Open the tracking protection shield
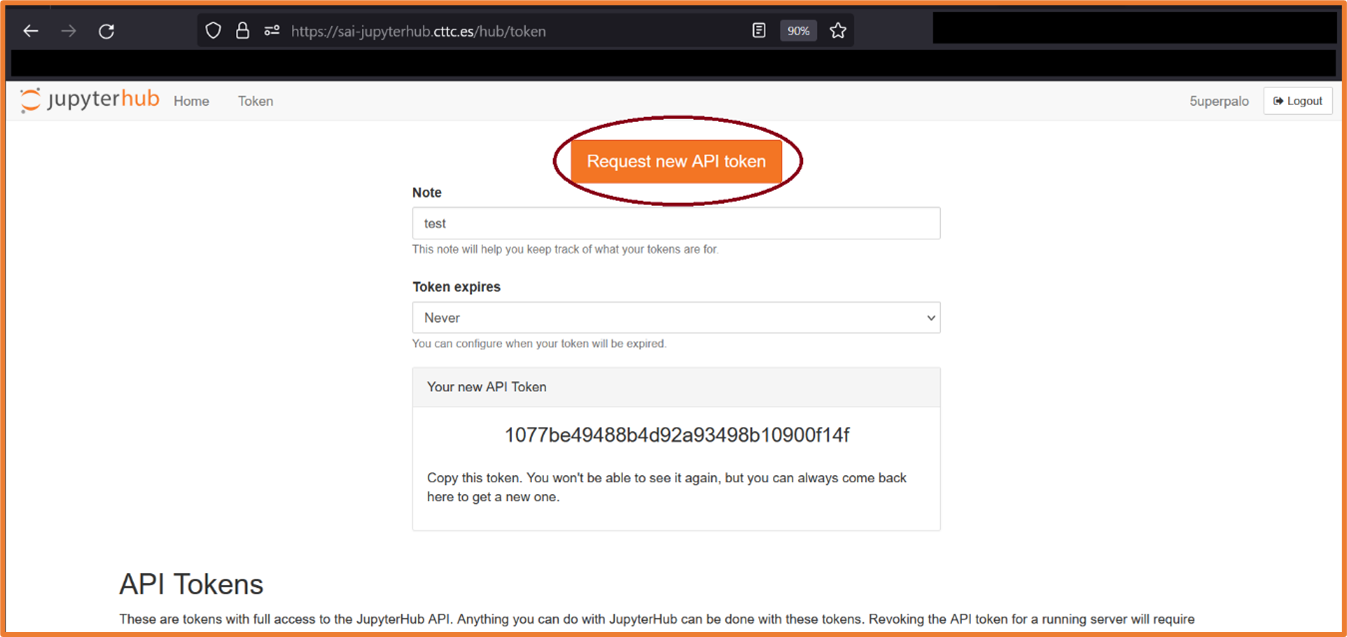The image size is (1347, 637). click(213, 31)
